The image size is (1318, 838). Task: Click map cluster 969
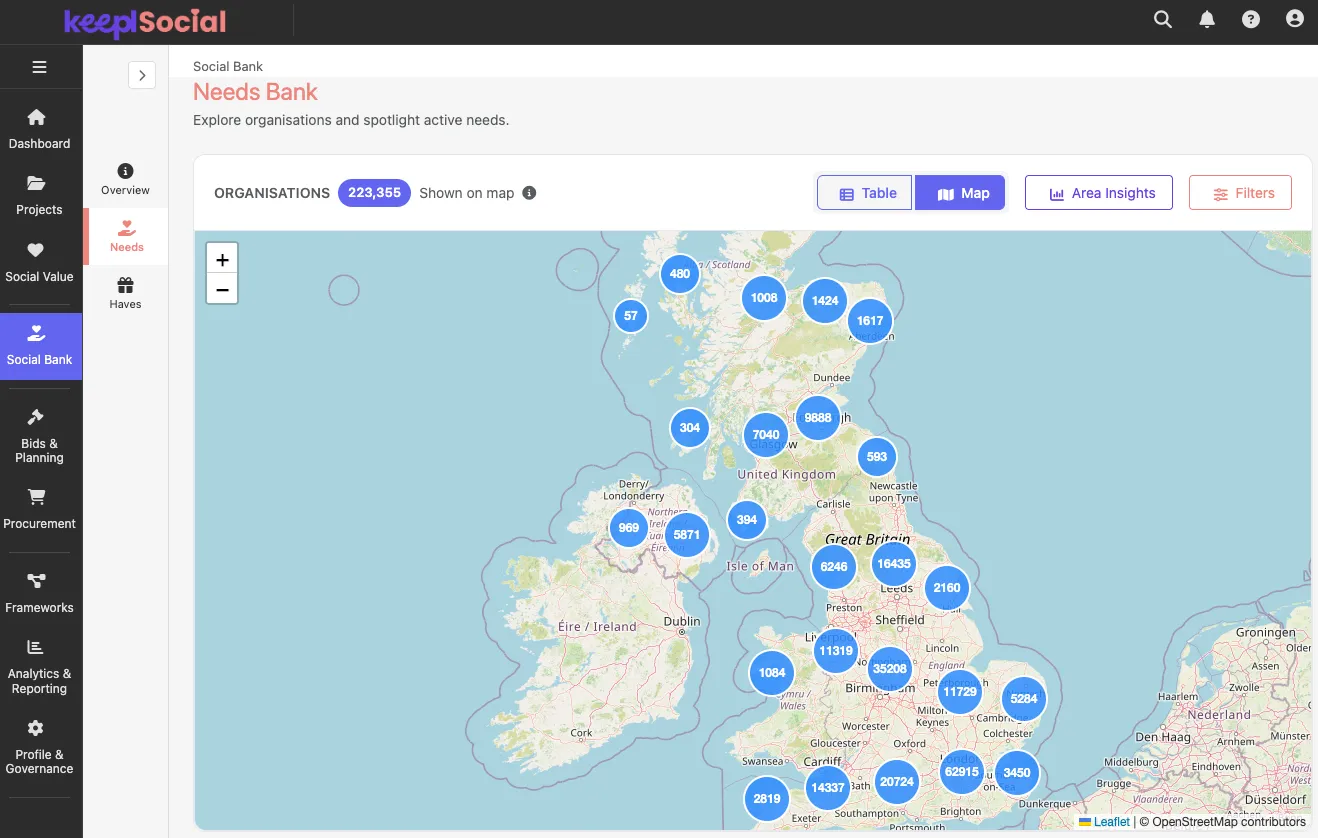point(629,528)
